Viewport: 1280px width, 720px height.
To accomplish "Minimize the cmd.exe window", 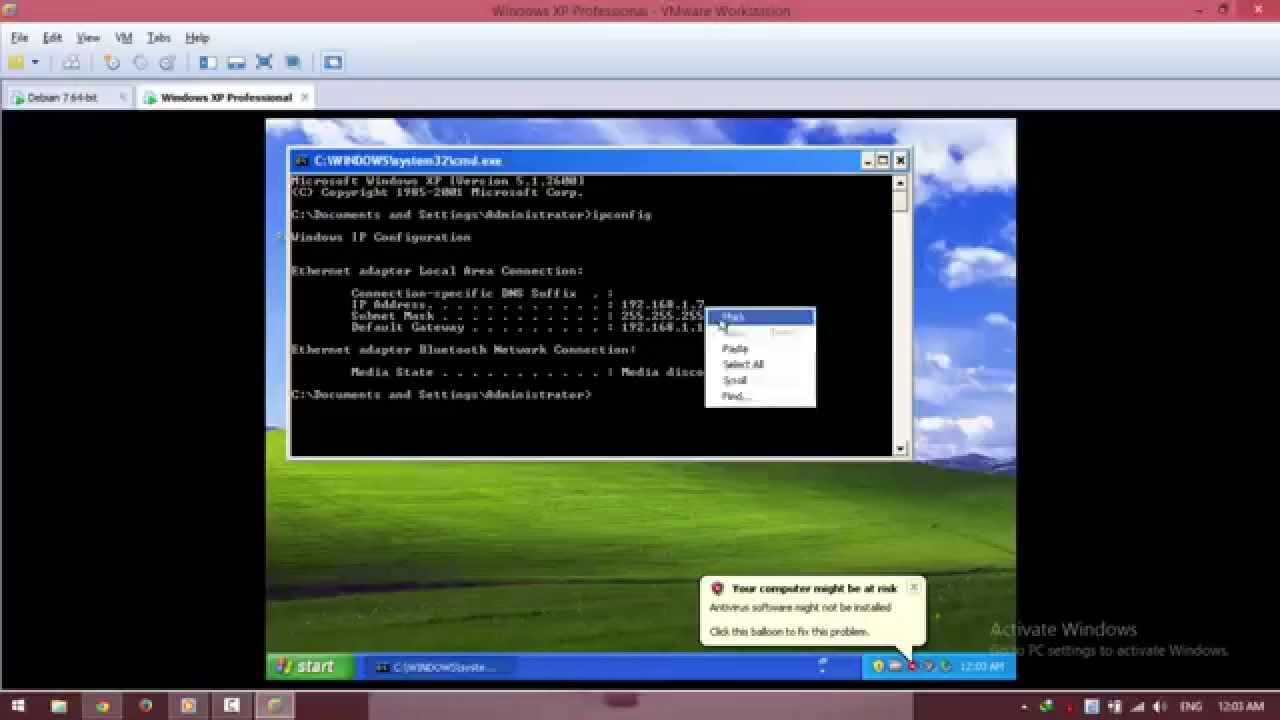I will click(868, 160).
